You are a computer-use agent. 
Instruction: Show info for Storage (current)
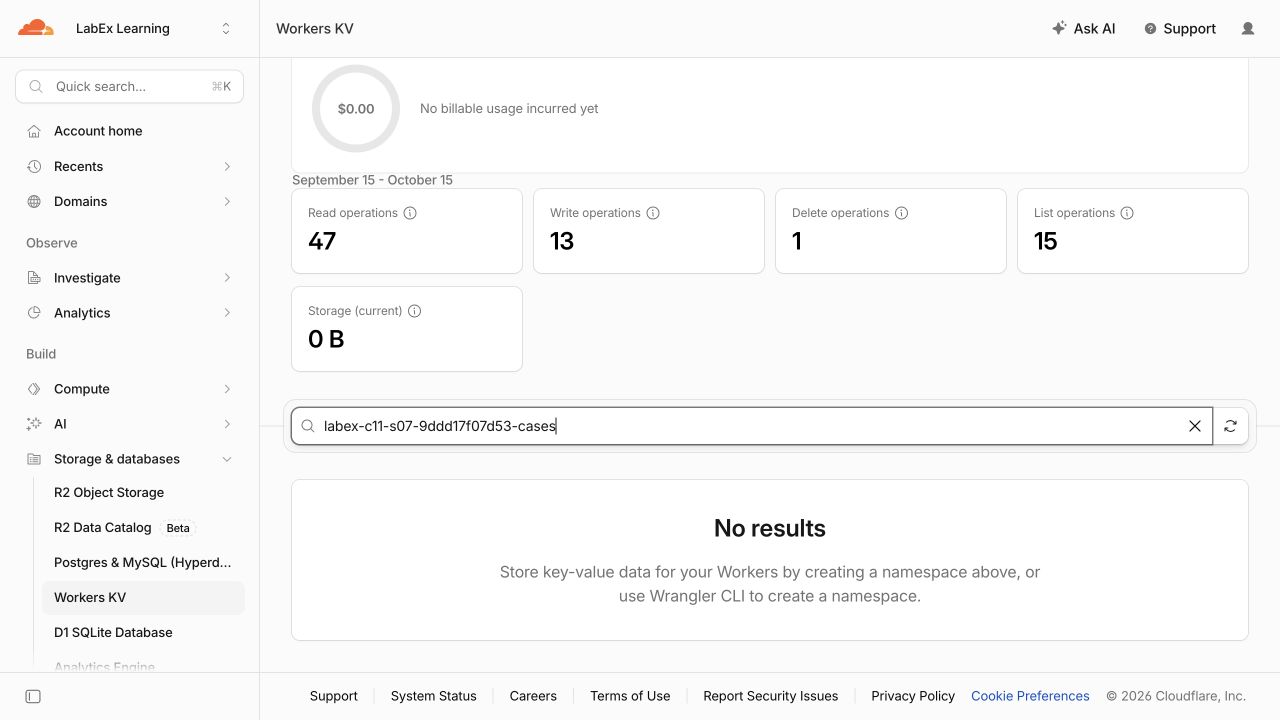(415, 311)
